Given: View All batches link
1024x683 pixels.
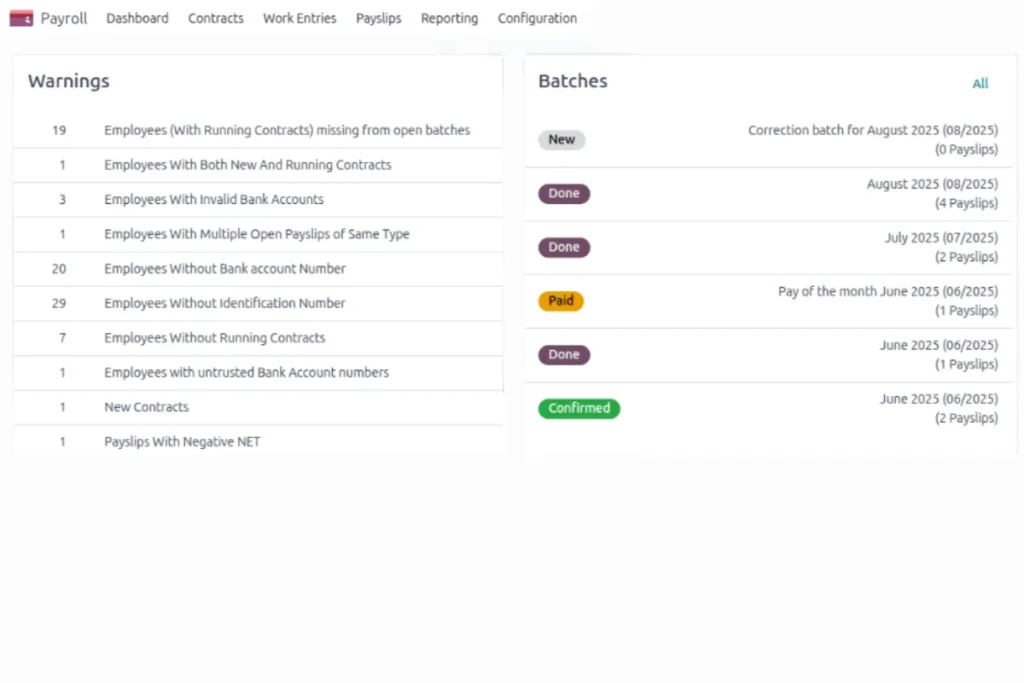Looking at the screenshot, I should point(980,84).
